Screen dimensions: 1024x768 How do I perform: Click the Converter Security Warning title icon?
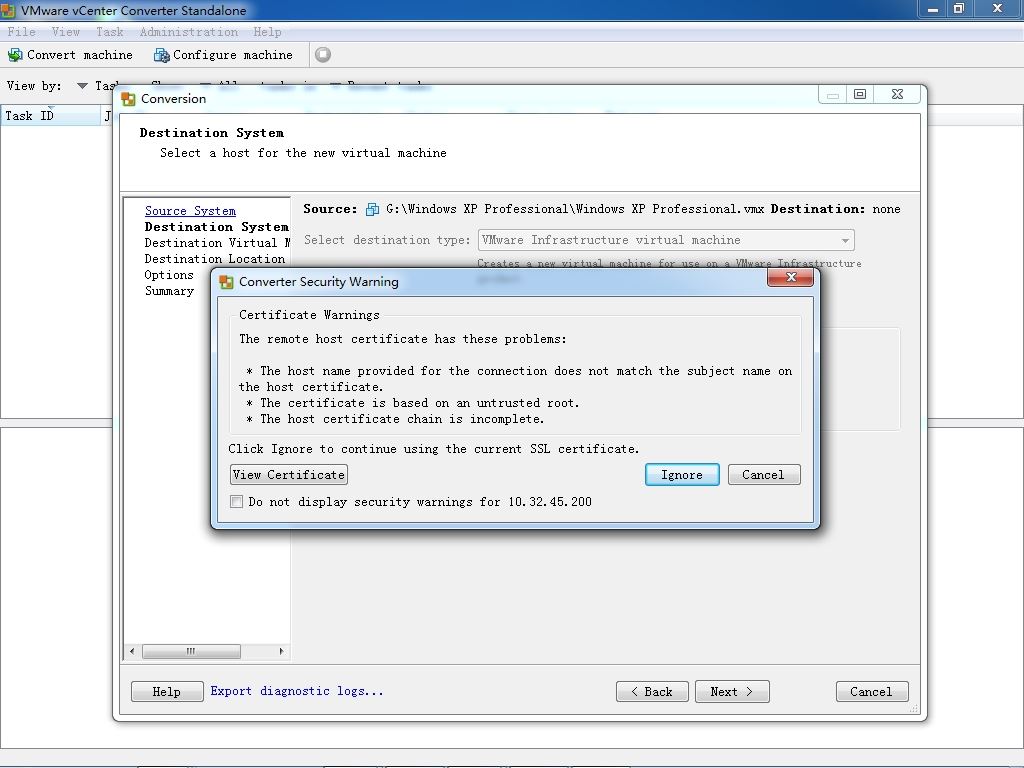[227, 282]
